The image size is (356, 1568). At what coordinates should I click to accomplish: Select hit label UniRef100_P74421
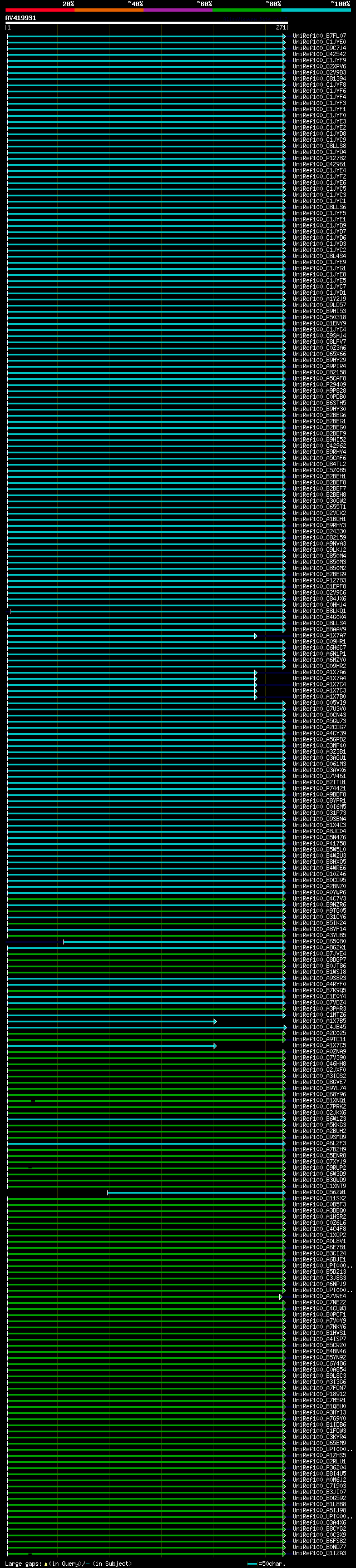pyautogui.click(x=319, y=788)
